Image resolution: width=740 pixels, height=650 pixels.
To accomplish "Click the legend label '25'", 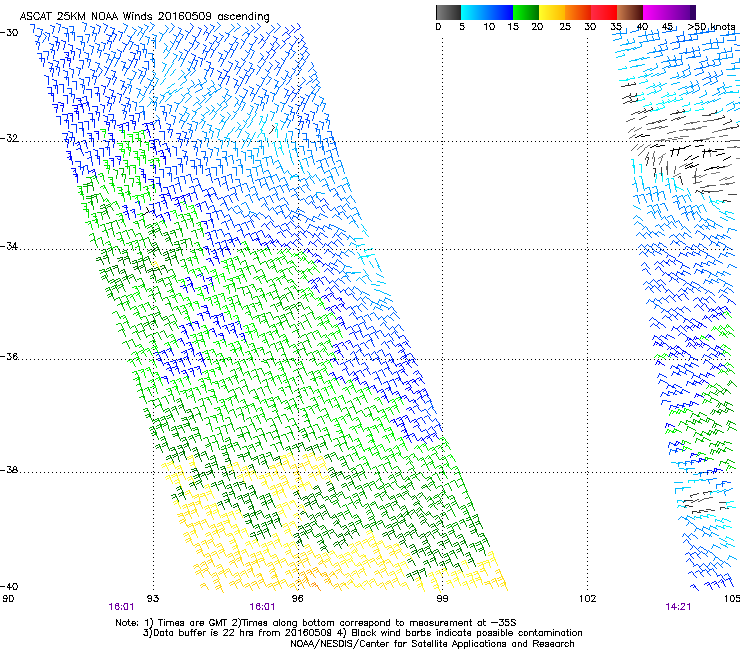I will 565,27.
